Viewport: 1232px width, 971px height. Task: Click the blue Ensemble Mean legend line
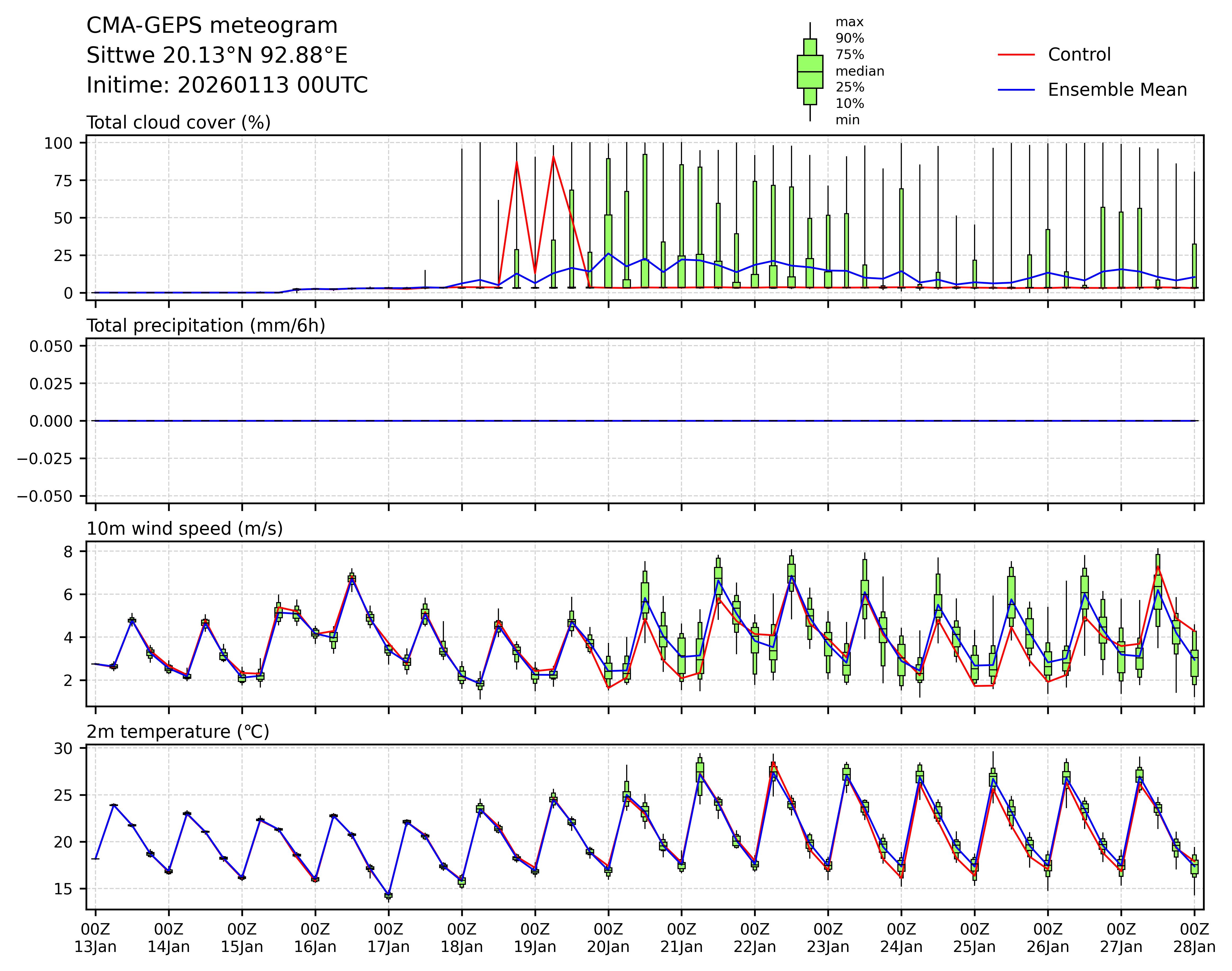1016,90
